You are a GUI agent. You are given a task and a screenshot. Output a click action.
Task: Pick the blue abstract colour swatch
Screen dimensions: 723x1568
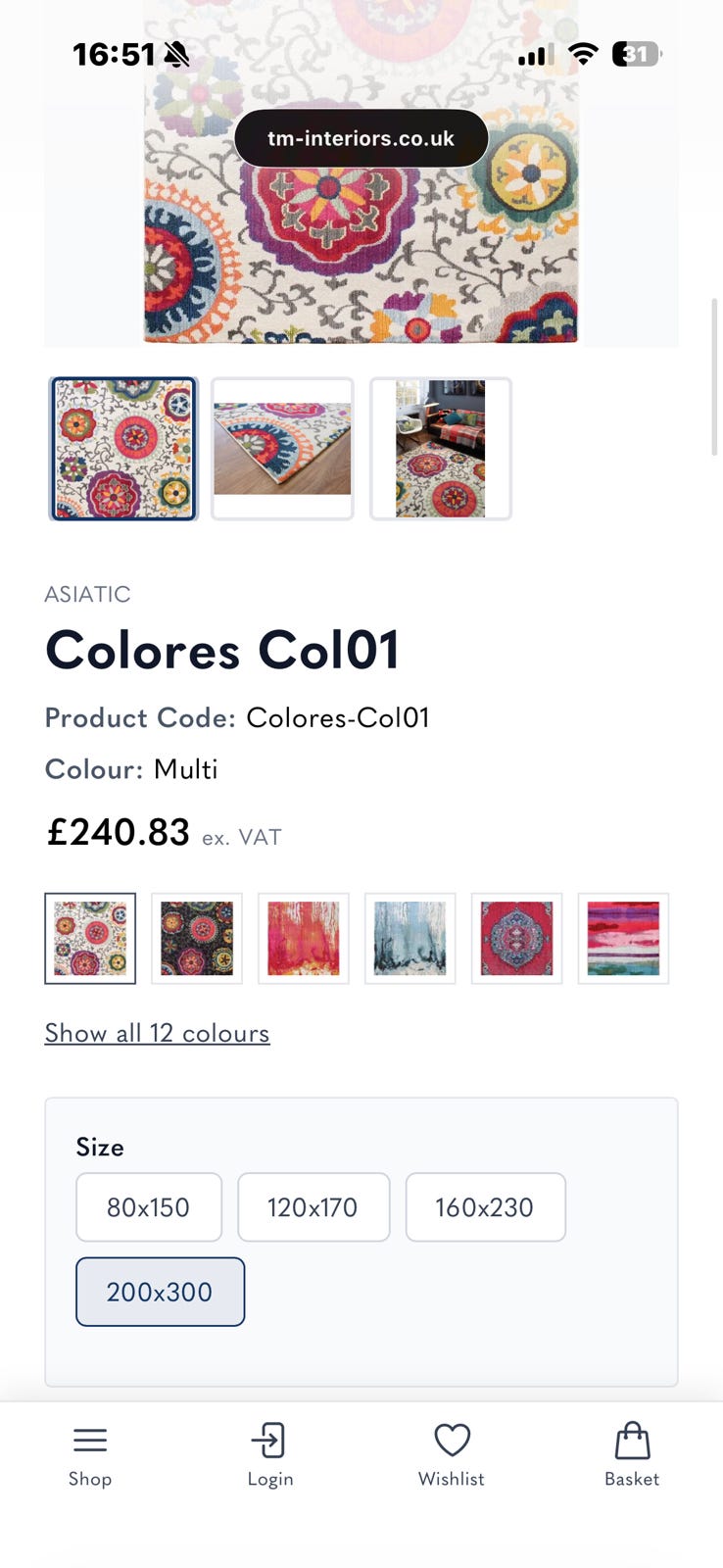pyautogui.click(x=410, y=938)
